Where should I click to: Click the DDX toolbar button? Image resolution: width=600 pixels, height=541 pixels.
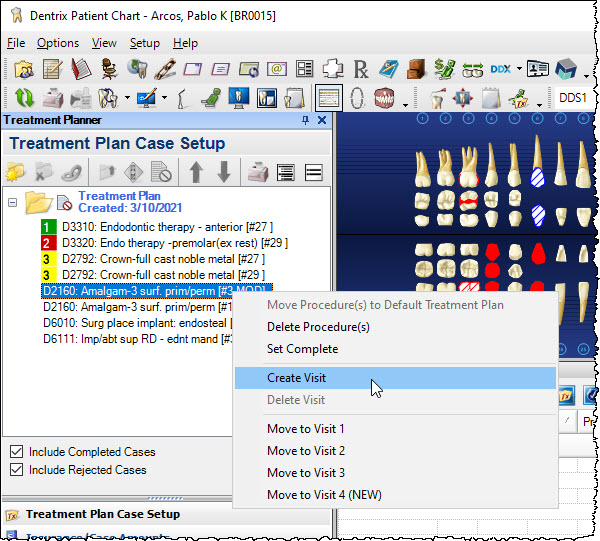(x=501, y=69)
